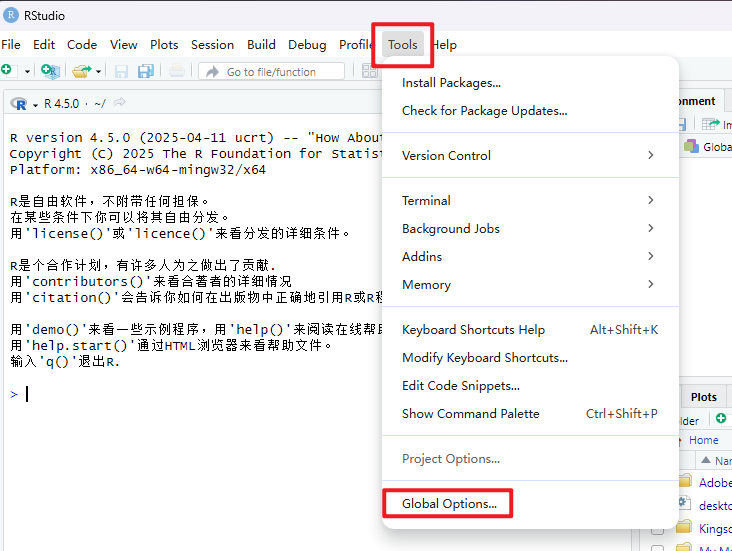This screenshot has height=551, width=732.
Task: Click the workspace panes grid icon
Action: click(368, 71)
